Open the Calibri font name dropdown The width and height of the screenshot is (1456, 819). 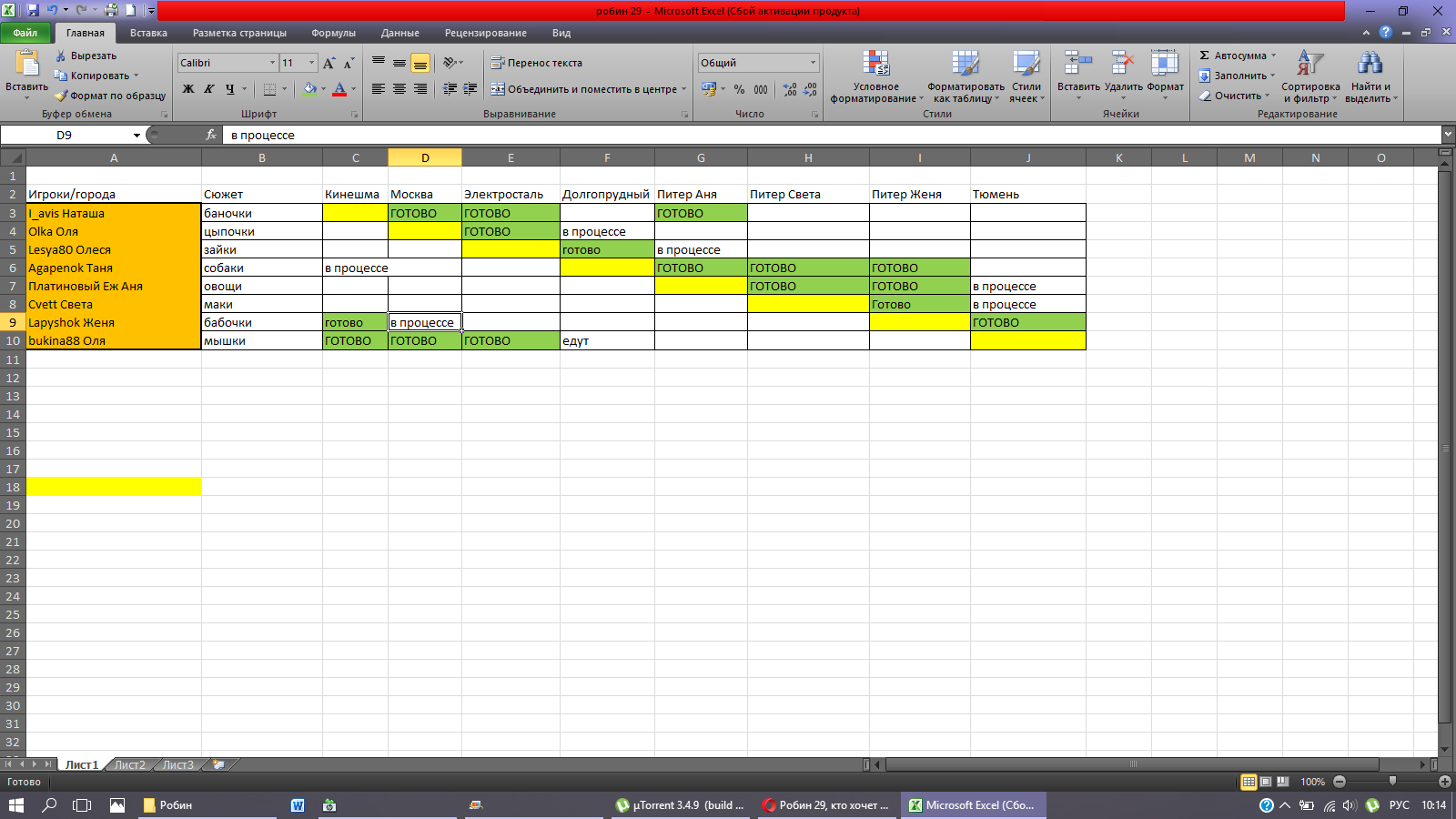point(272,63)
